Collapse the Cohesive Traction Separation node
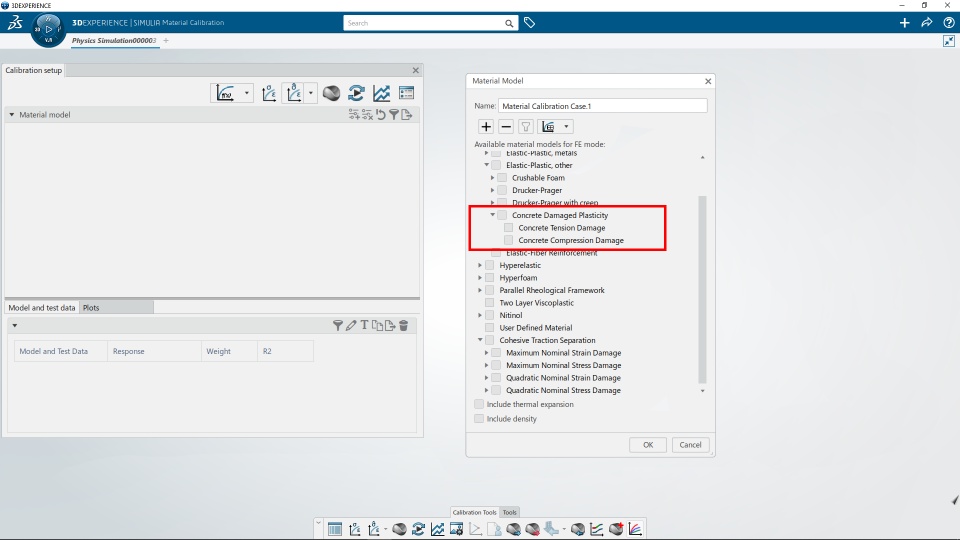Image resolution: width=960 pixels, height=540 pixels. tap(480, 340)
